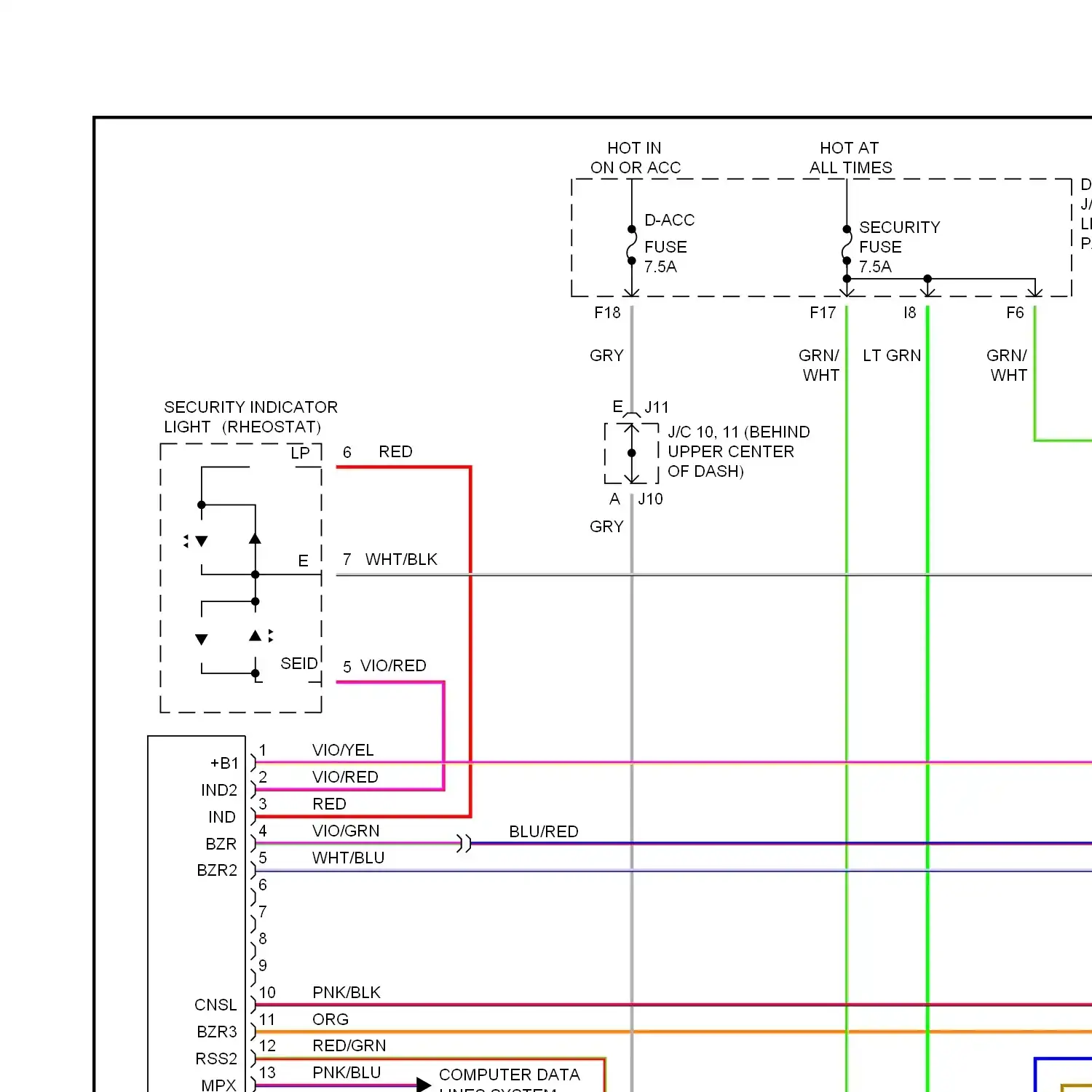Click the 'RSS2' terminal label
This screenshot has height=1092, width=1092.
click(216, 1059)
